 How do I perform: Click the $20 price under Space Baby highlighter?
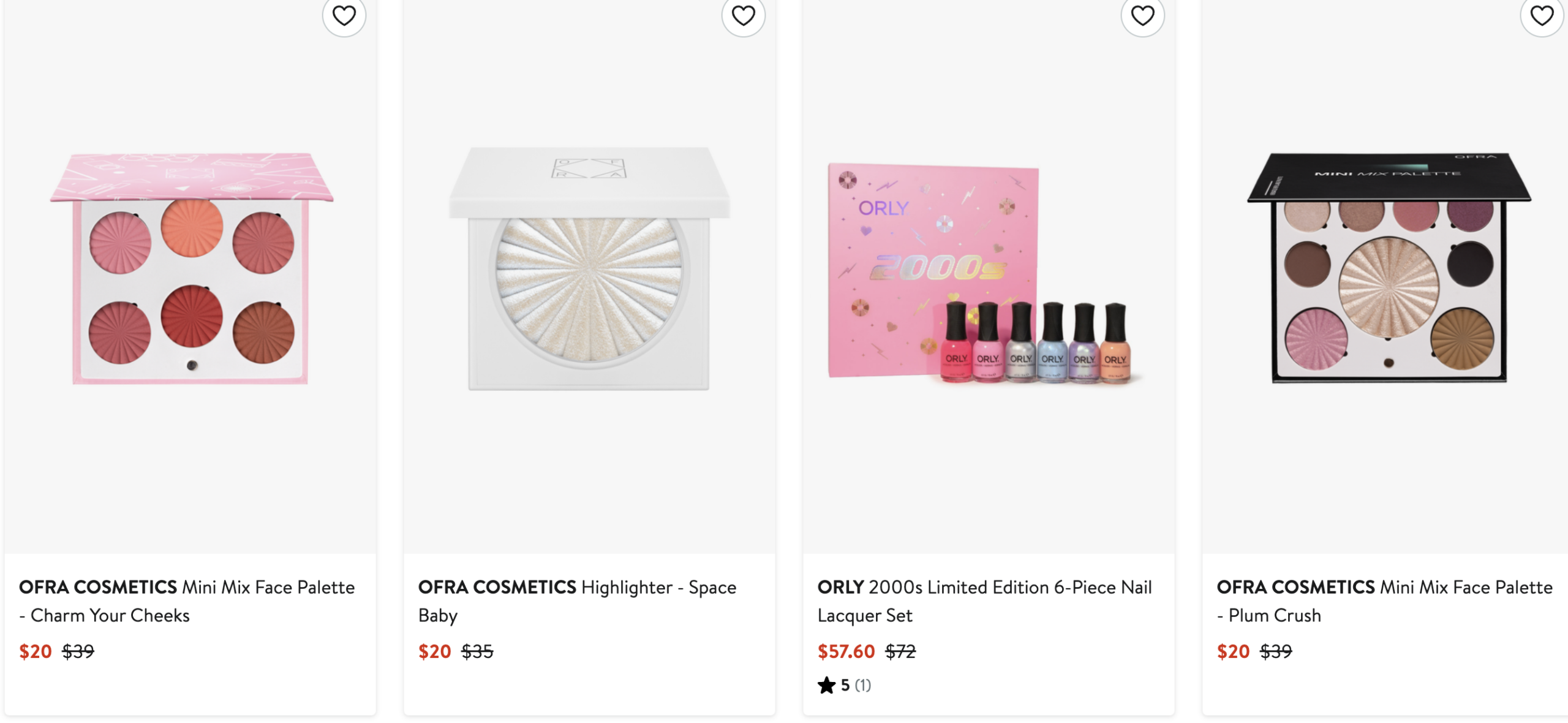pyautogui.click(x=435, y=651)
